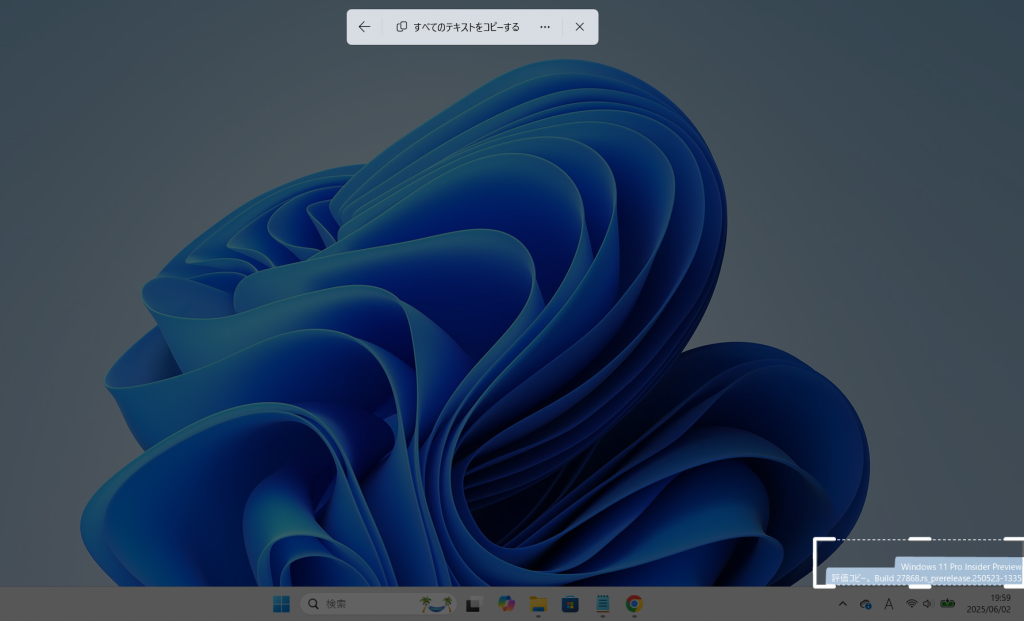Viewport: 1024px width, 621px height.
Task: Open the Windows Start menu
Action: pos(281,604)
